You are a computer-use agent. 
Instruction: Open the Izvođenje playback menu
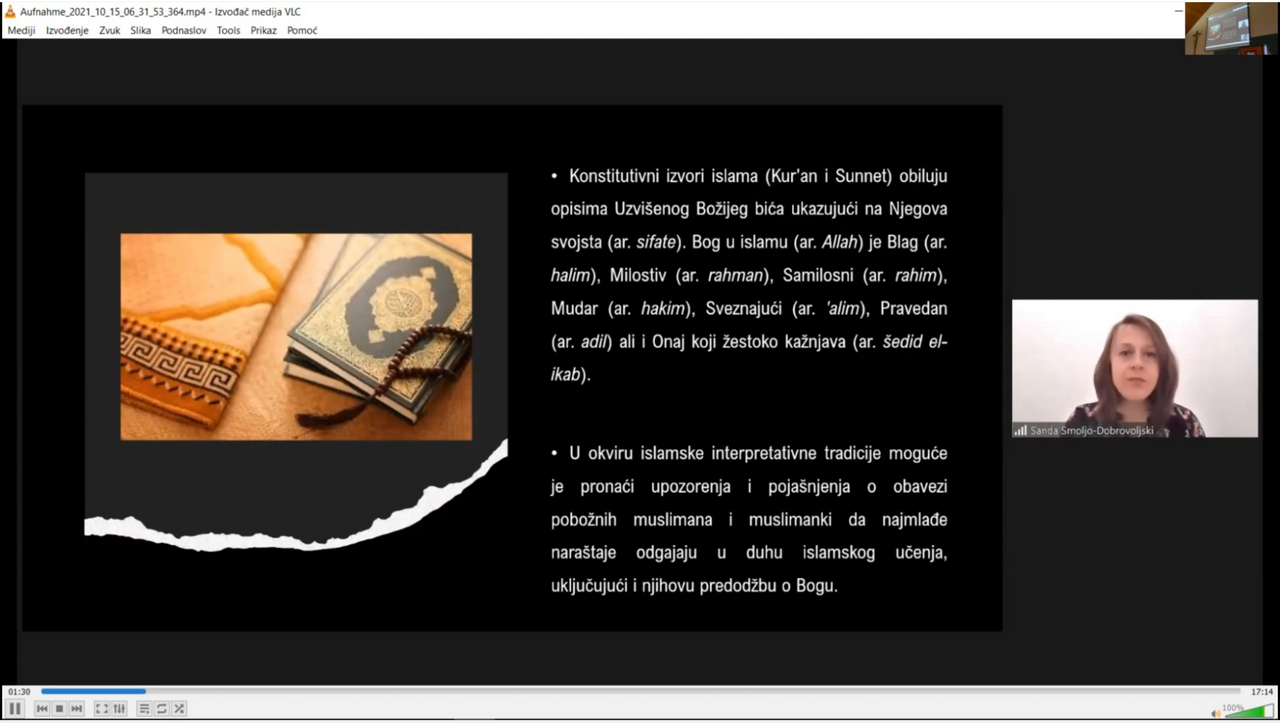click(x=67, y=30)
